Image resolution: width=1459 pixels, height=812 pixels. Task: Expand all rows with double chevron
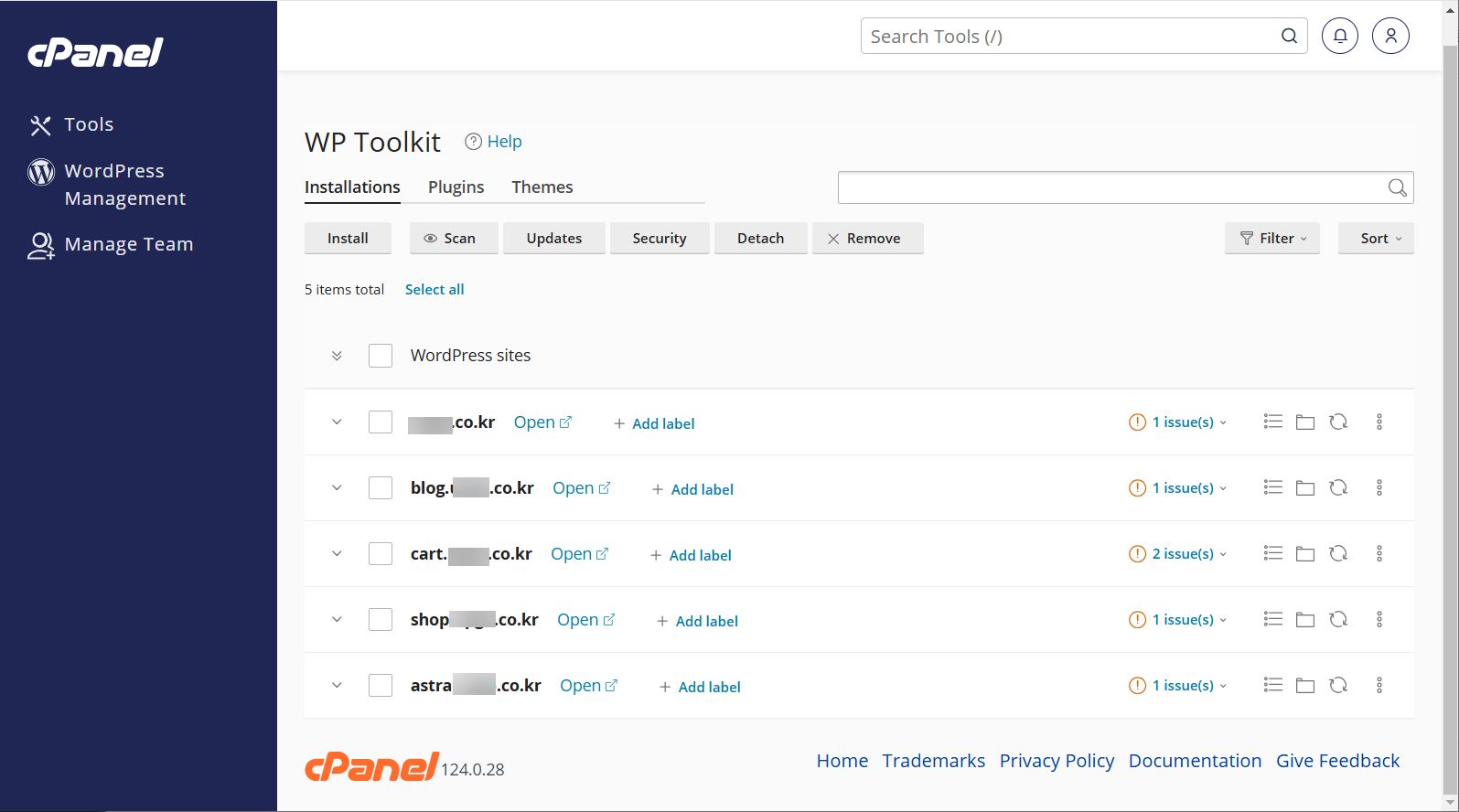coord(337,356)
